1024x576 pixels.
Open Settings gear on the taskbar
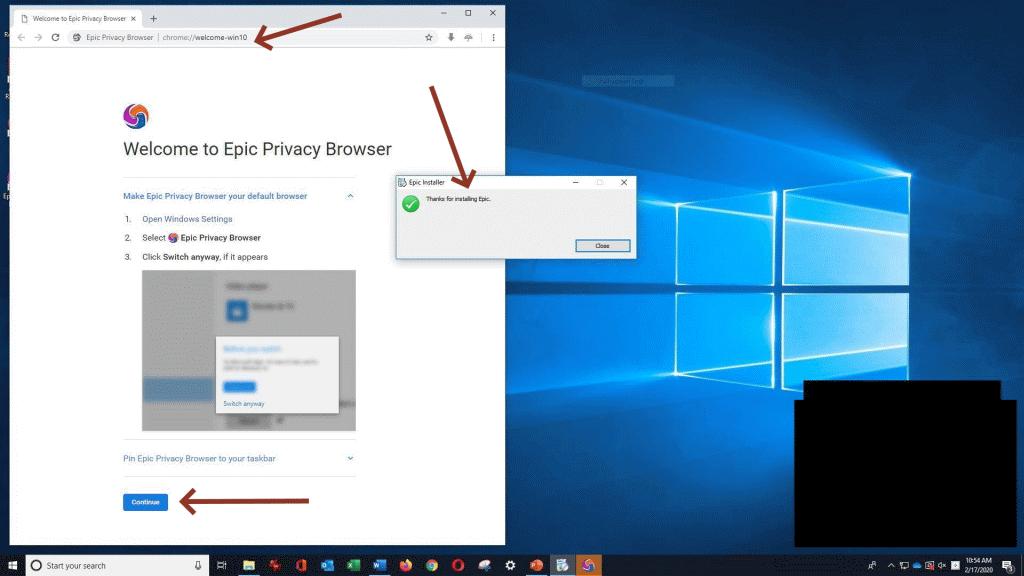(510, 565)
